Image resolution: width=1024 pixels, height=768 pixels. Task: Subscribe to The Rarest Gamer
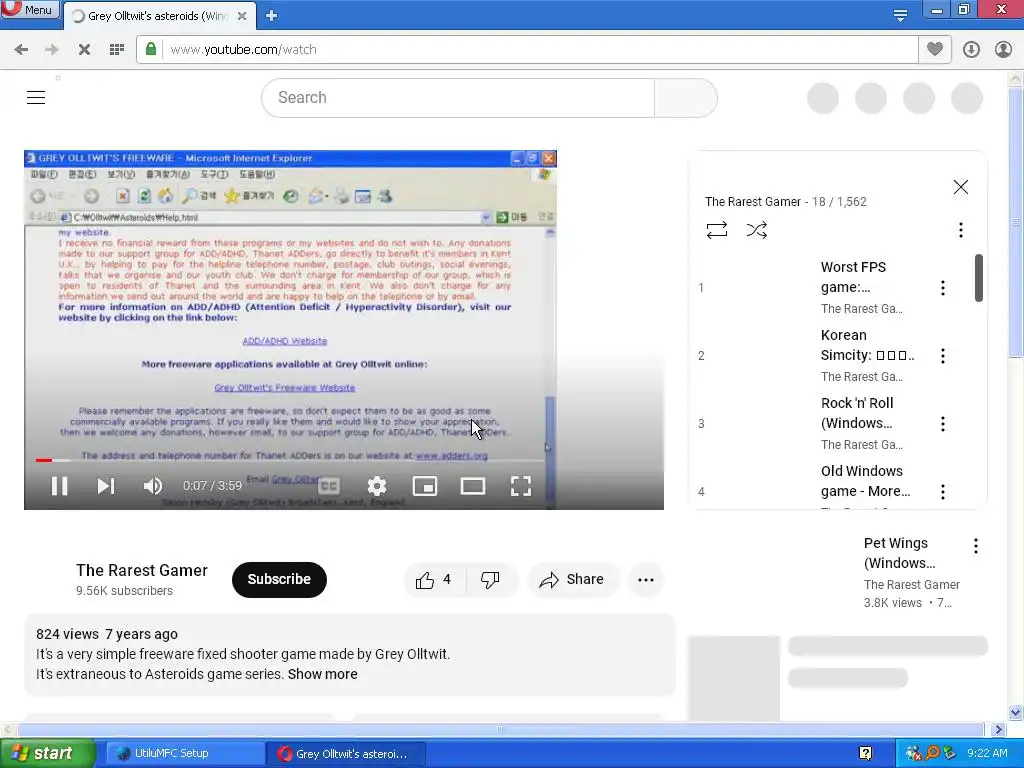click(279, 579)
